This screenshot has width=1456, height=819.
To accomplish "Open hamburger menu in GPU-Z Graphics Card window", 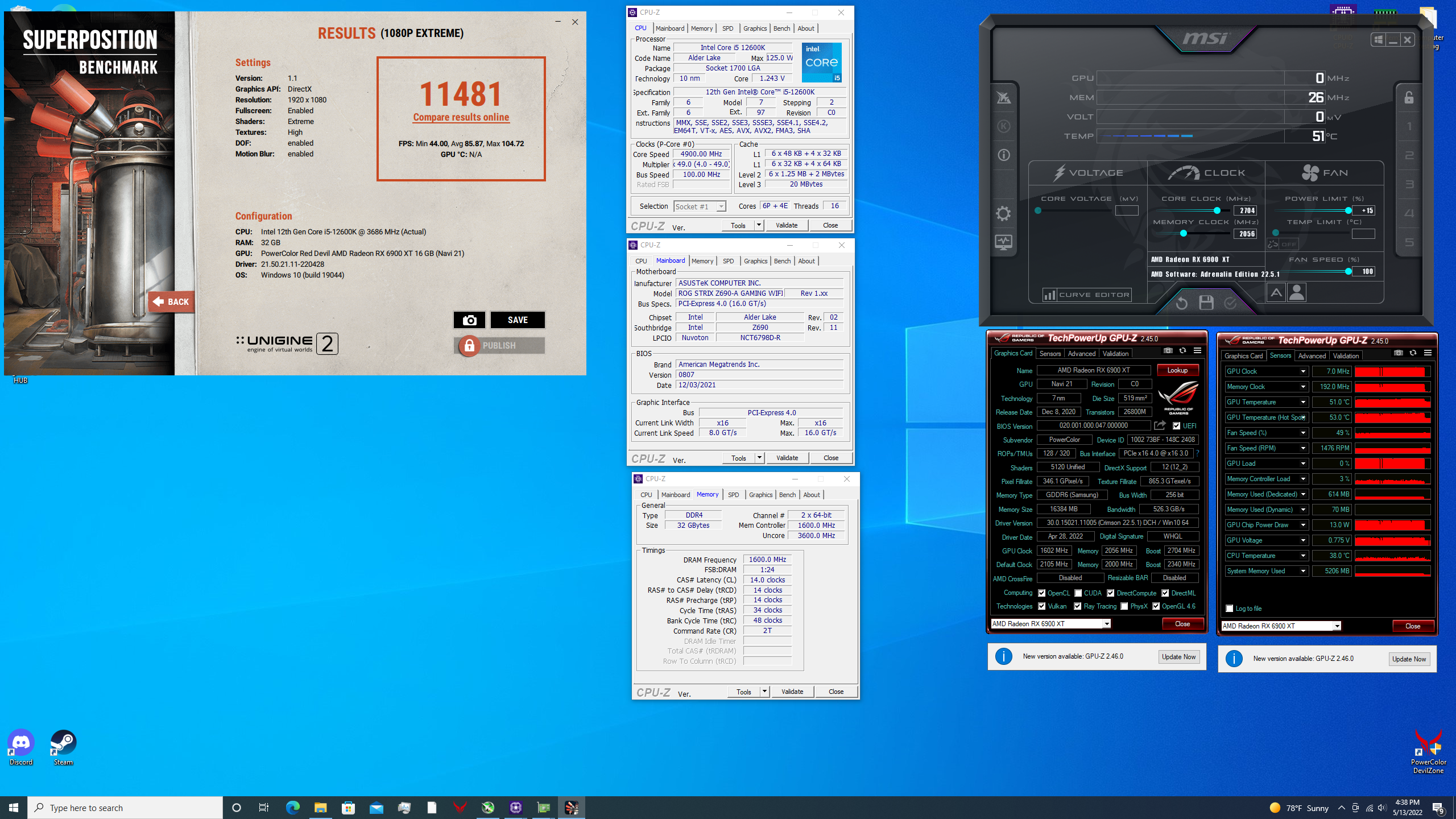I will click(x=1197, y=350).
